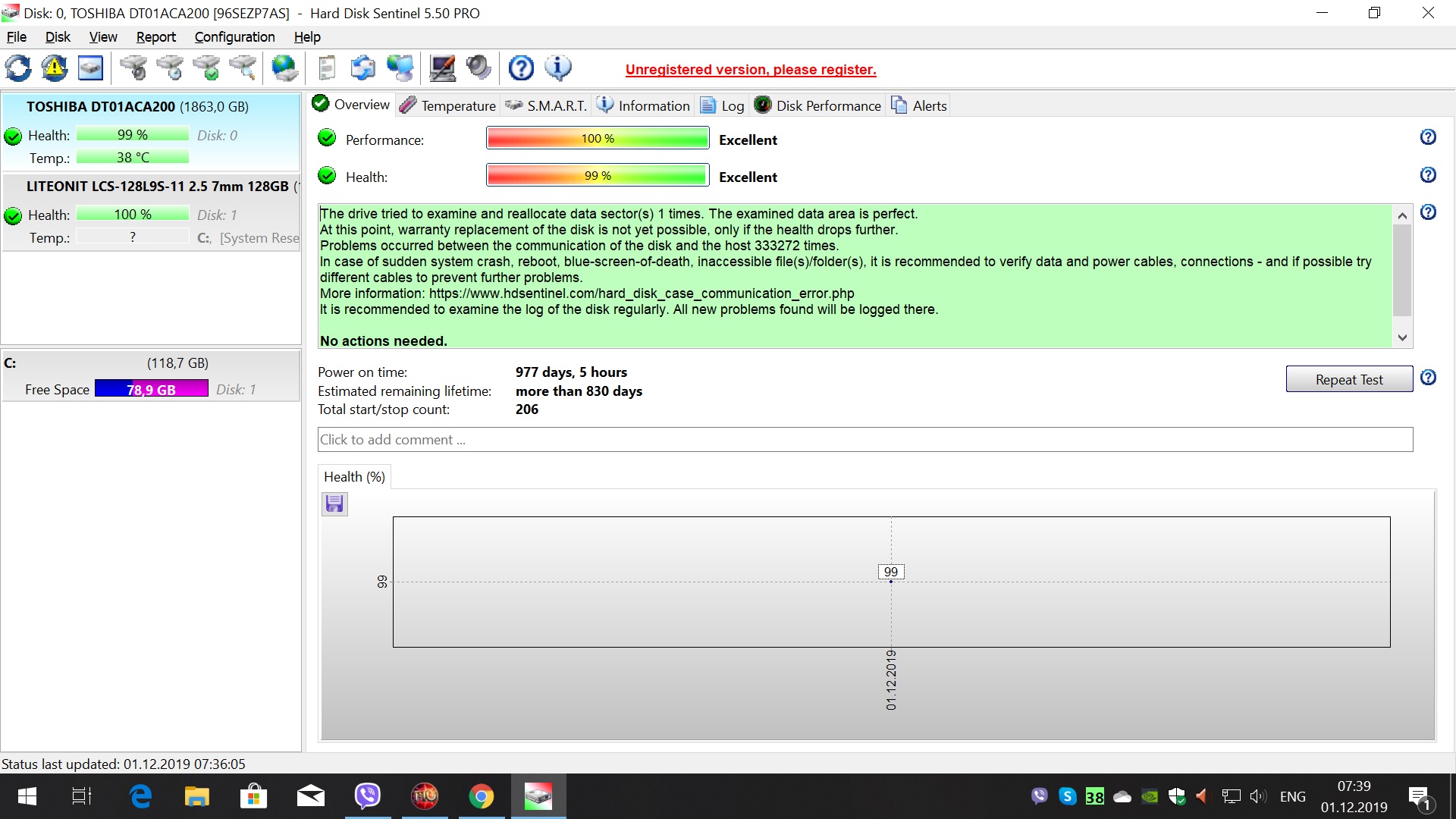Screen dimensions: 1456x819
Task: Click the 'Click to add comment' field
Action: click(x=864, y=440)
